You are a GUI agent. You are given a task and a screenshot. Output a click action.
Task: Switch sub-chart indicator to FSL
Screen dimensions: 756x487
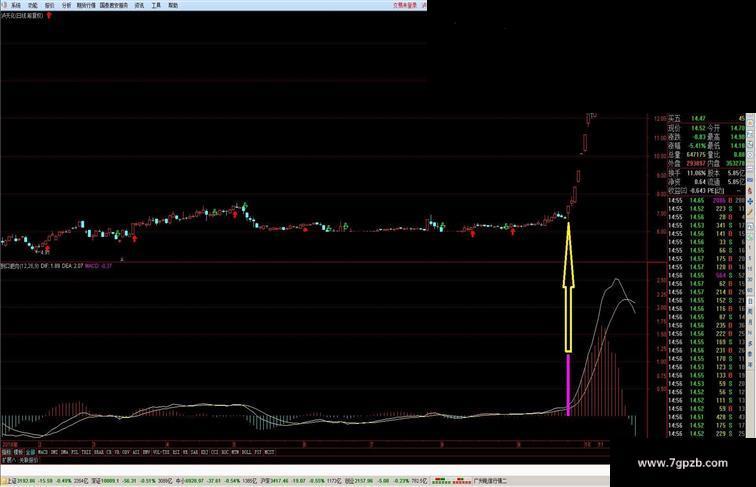point(75,452)
